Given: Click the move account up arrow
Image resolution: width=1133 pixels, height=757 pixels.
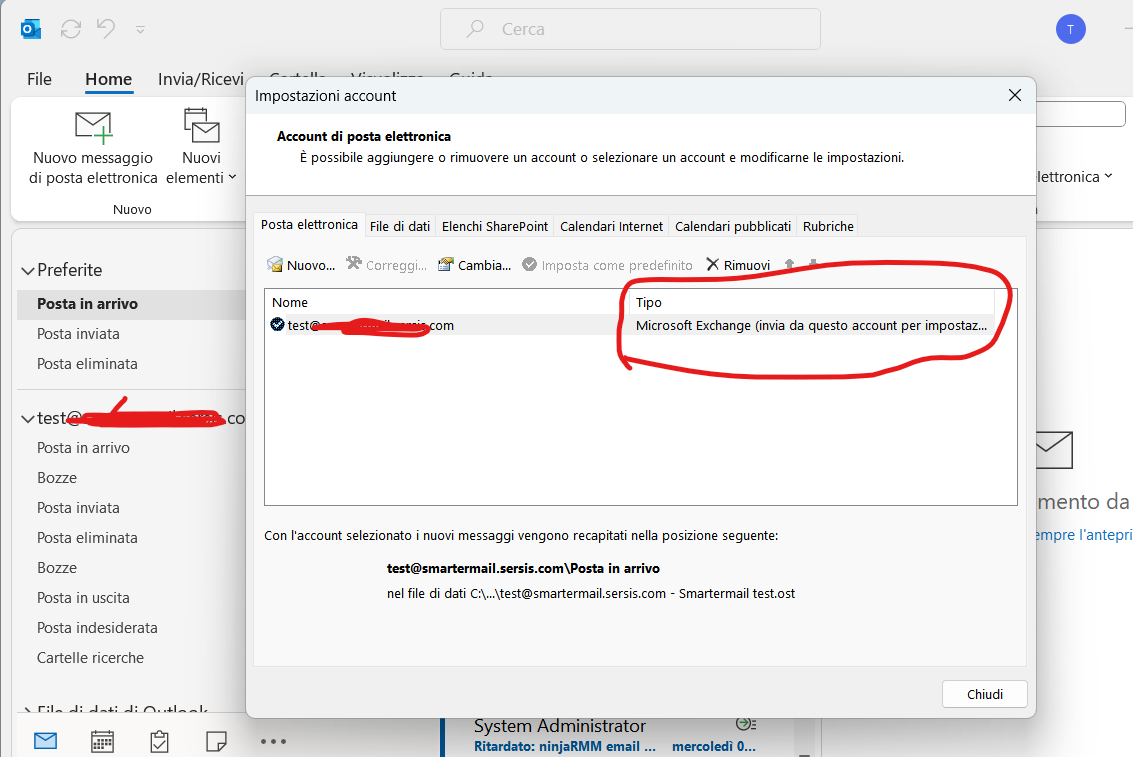Looking at the screenshot, I should [x=789, y=265].
